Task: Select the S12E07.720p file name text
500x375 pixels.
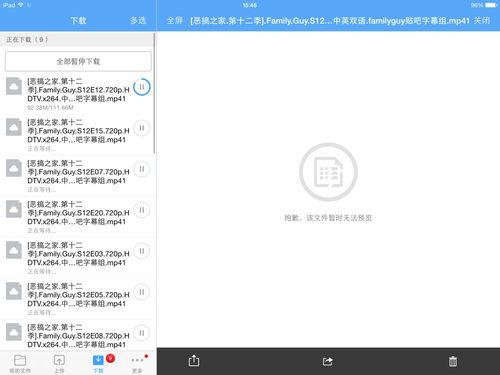Action: coord(78,172)
